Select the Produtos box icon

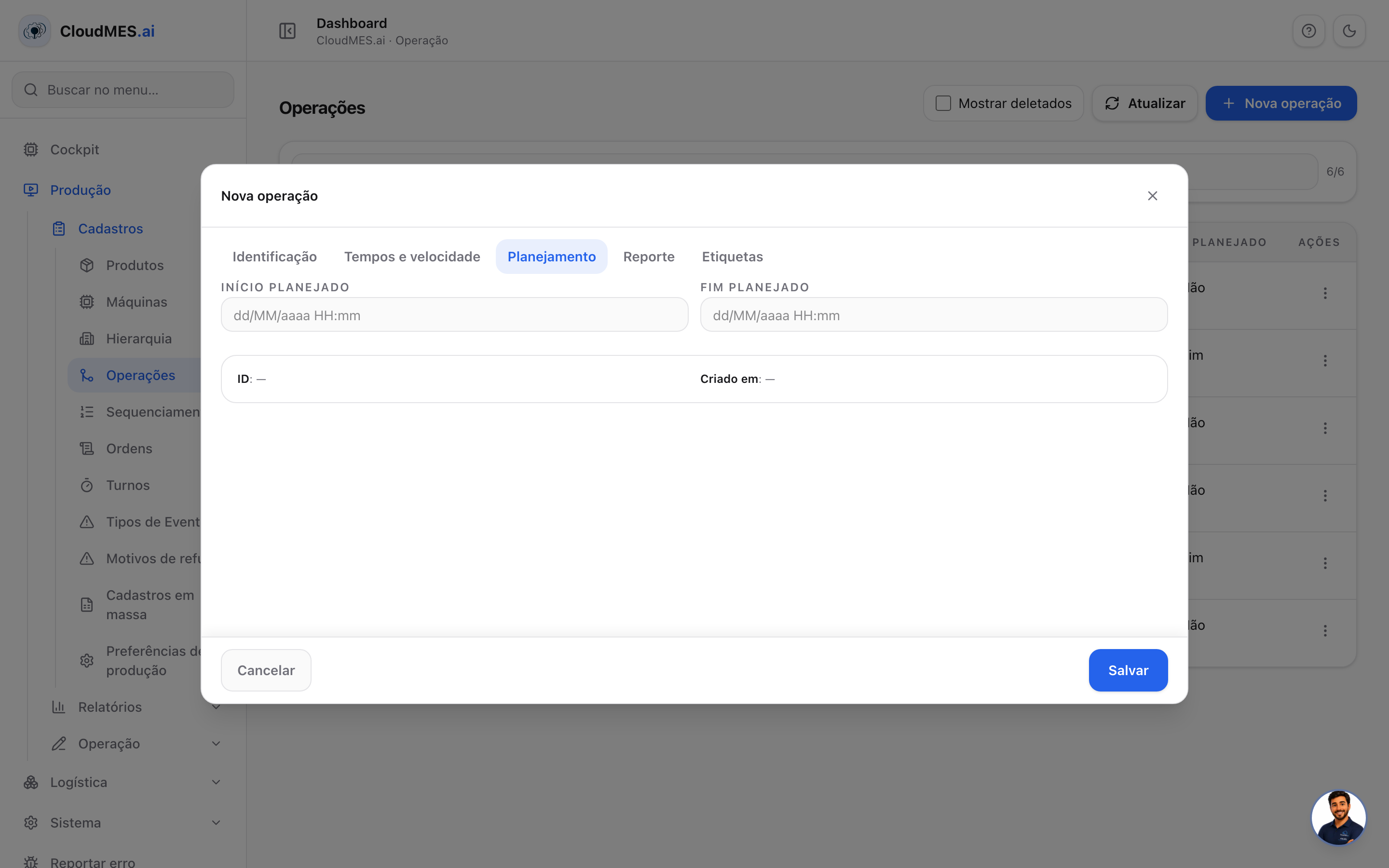87,265
